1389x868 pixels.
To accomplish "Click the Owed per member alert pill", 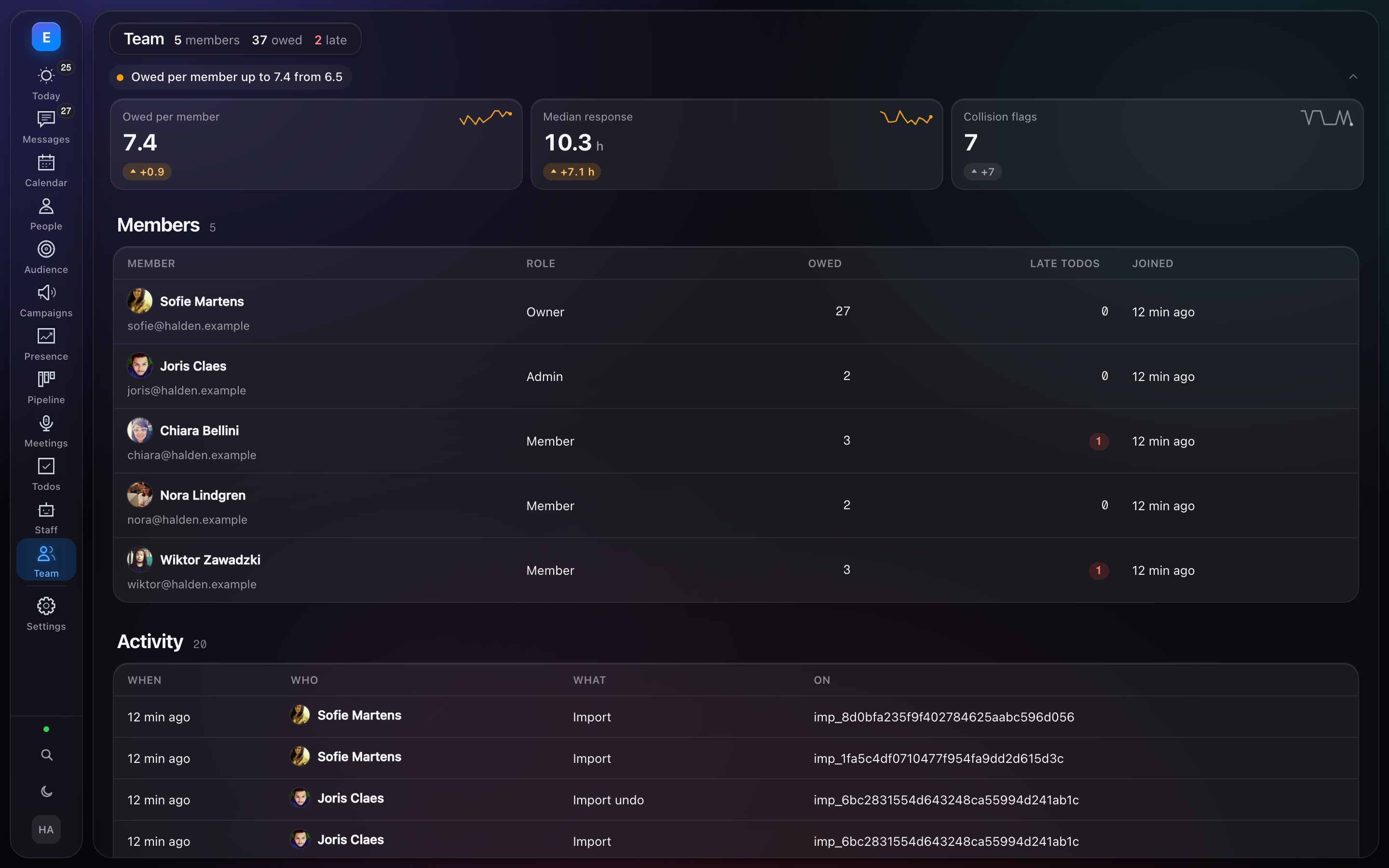I will 230,77.
